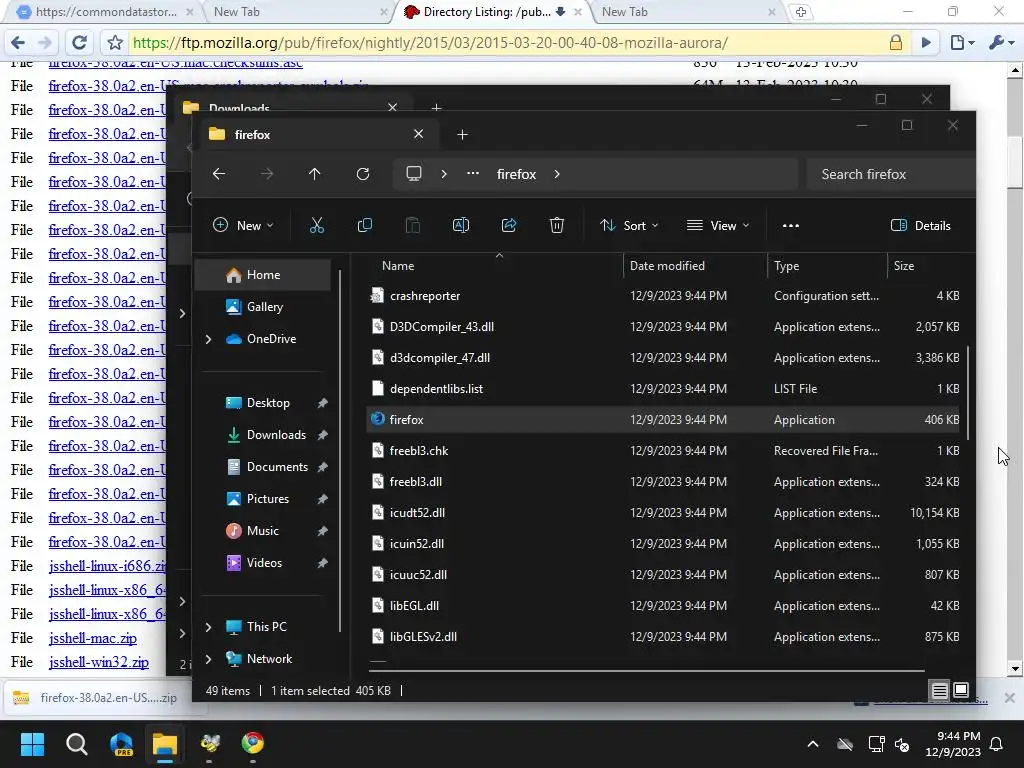The image size is (1024, 768).
Task: Select Gallery in the navigation pane
Action: pyautogui.click(x=263, y=307)
